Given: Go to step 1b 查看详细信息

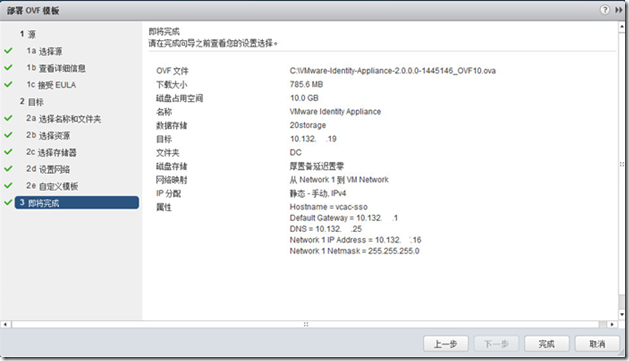Looking at the screenshot, I should point(56,68).
